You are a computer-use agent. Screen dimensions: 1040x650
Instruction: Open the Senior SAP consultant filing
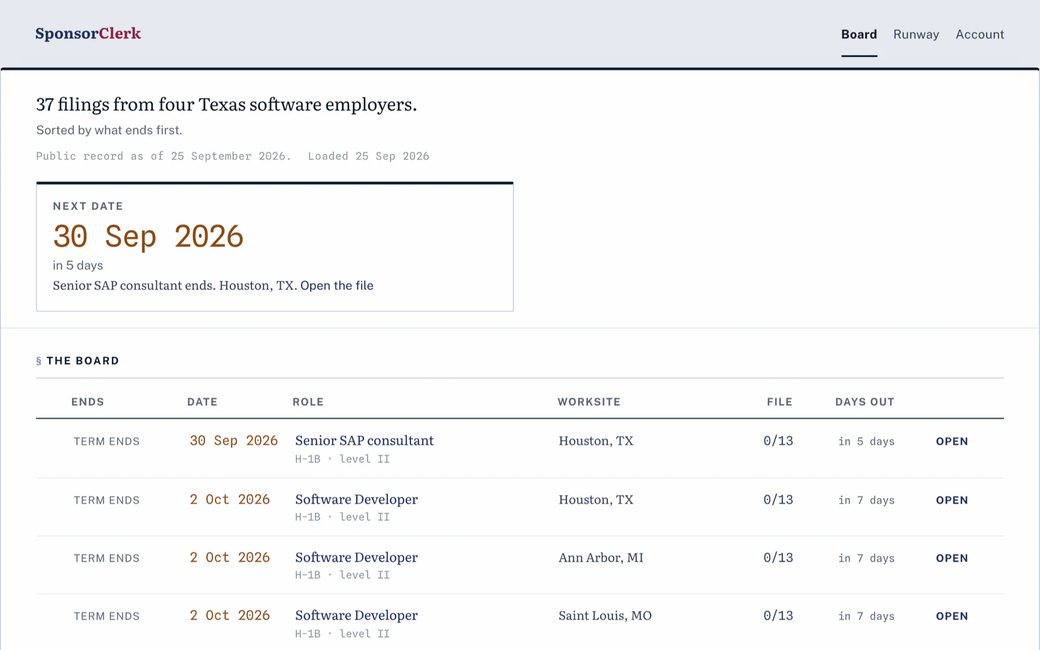[x=952, y=442]
